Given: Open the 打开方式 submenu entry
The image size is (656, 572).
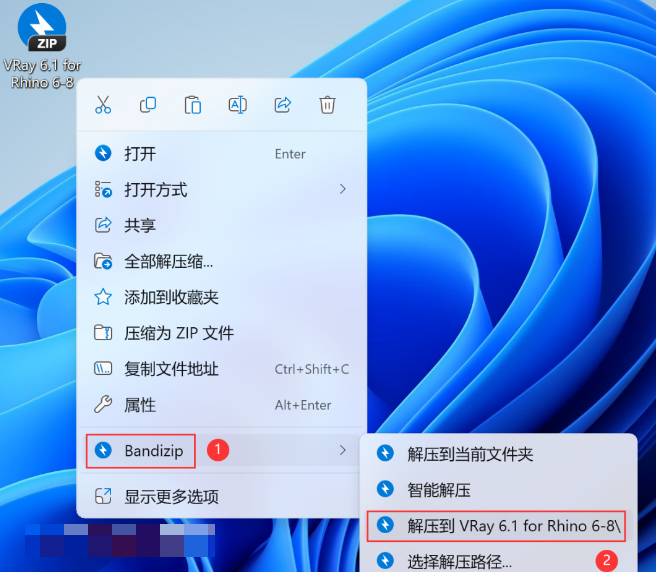Looking at the screenshot, I should pos(222,190).
